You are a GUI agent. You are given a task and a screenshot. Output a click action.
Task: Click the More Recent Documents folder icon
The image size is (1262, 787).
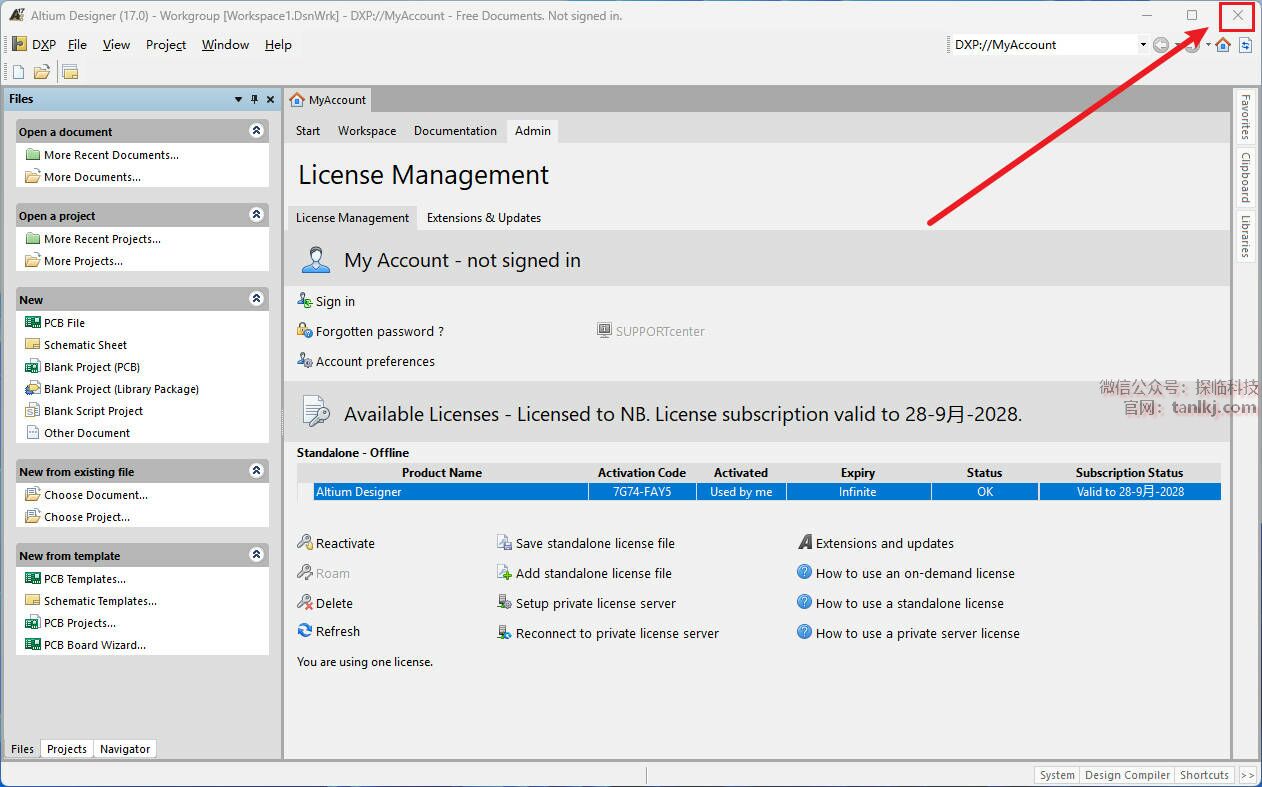point(33,155)
